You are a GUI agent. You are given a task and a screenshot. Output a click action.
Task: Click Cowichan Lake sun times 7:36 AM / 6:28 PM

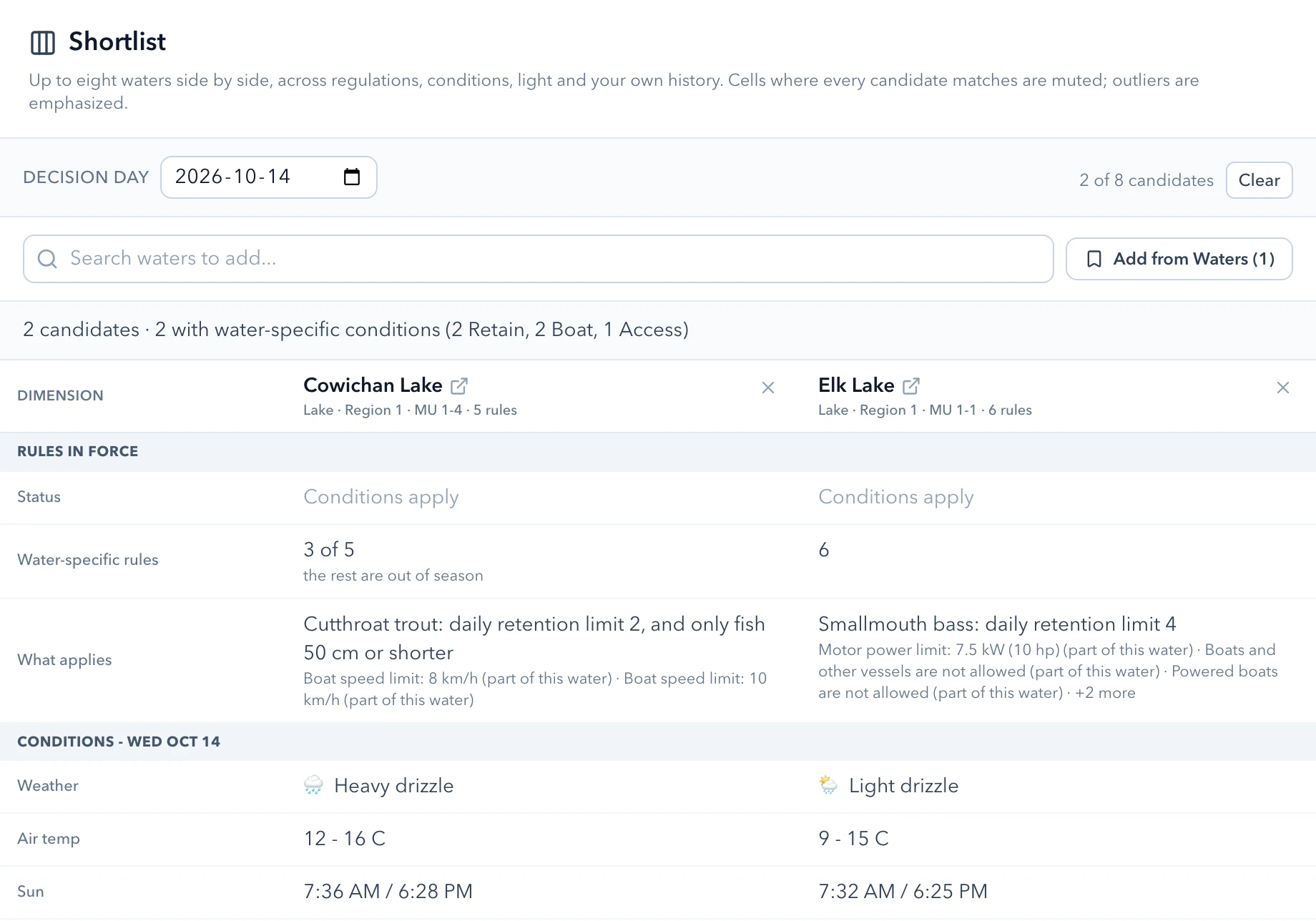point(388,891)
